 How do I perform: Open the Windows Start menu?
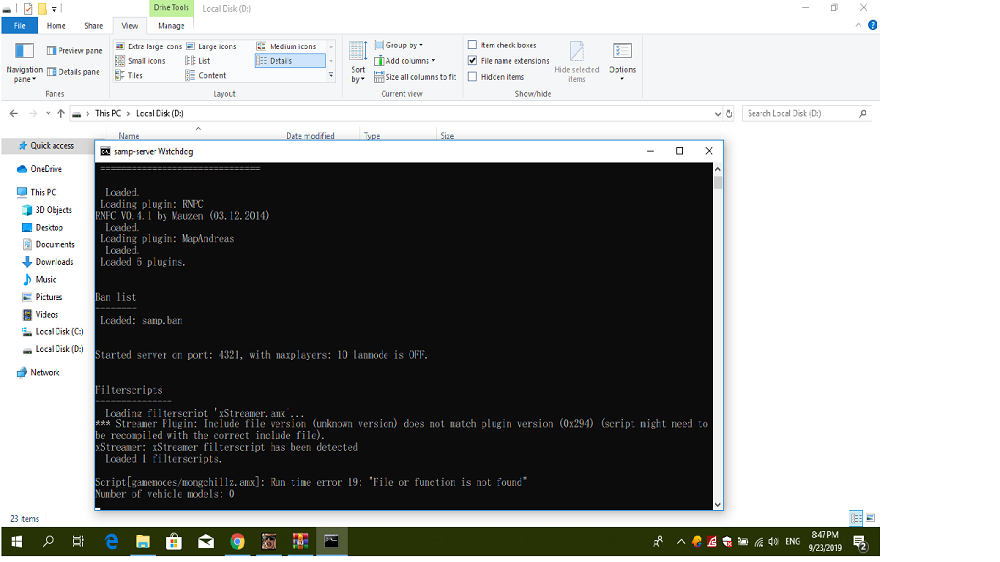[x=17, y=542]
